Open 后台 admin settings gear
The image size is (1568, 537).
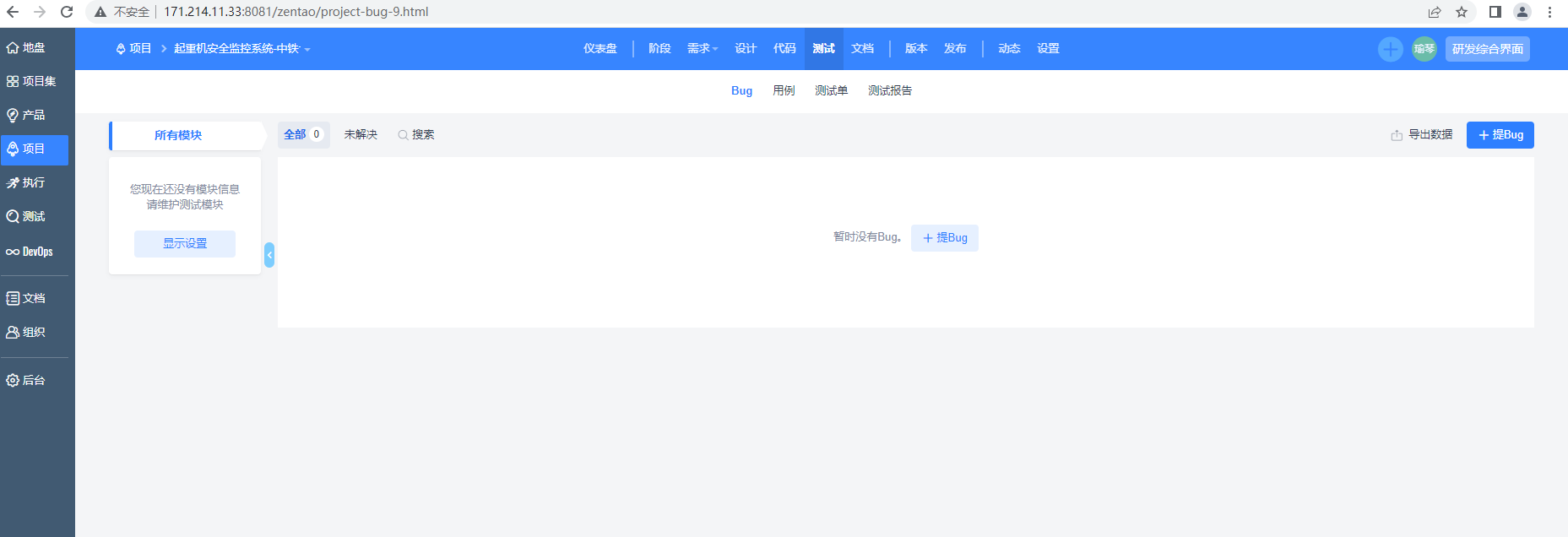[13, 381]
